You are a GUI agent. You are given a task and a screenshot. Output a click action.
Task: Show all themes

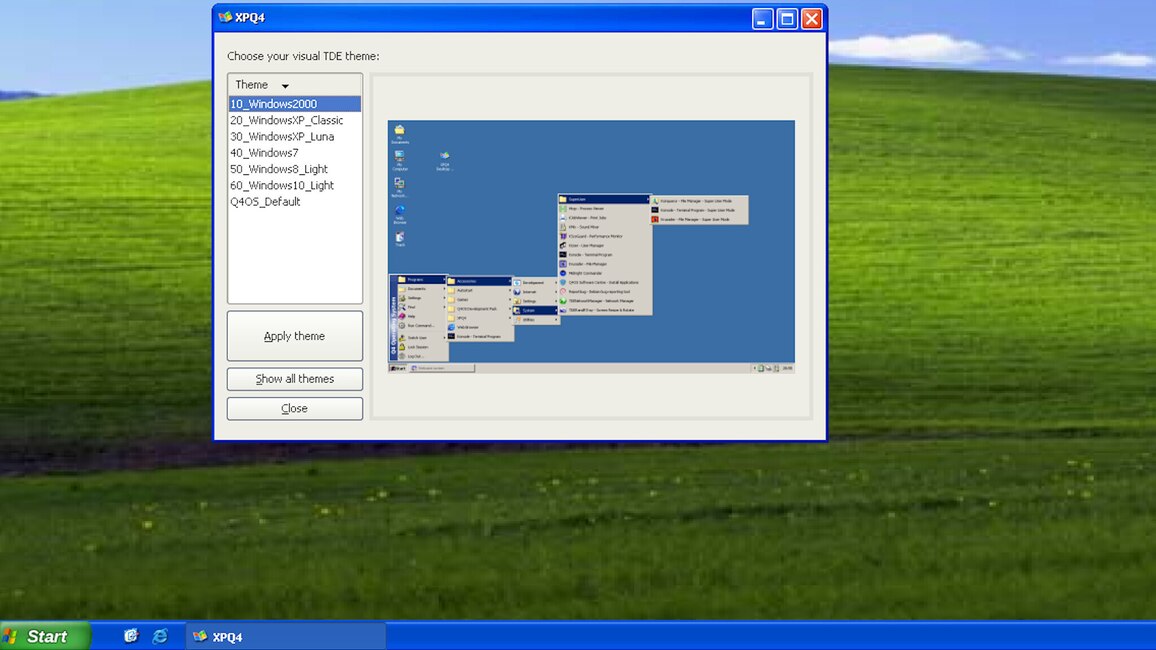pos(294,379)
